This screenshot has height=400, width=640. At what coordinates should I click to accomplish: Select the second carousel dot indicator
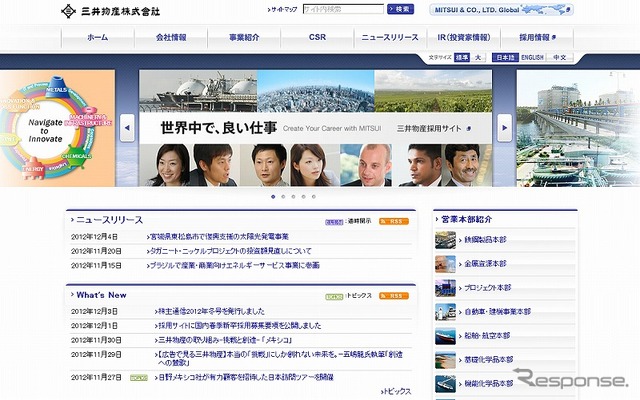[283, 197]
